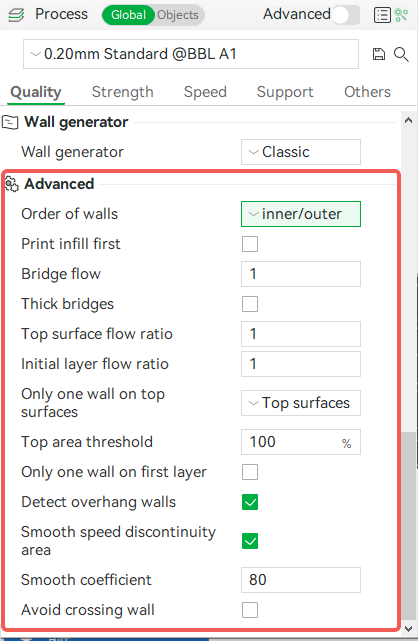The width and height of the screenshot is (418, 641).
Task: Open the Order of walls dropdown
Action: coord(301,214)
